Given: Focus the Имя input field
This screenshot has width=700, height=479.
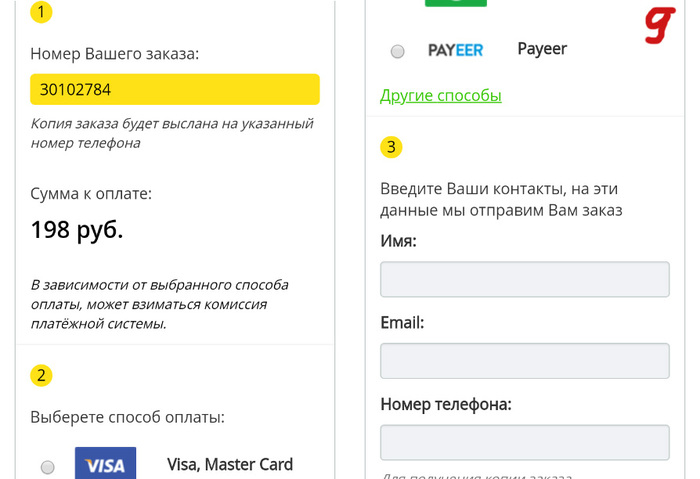Looking at the screenshot, I should 524,279.
